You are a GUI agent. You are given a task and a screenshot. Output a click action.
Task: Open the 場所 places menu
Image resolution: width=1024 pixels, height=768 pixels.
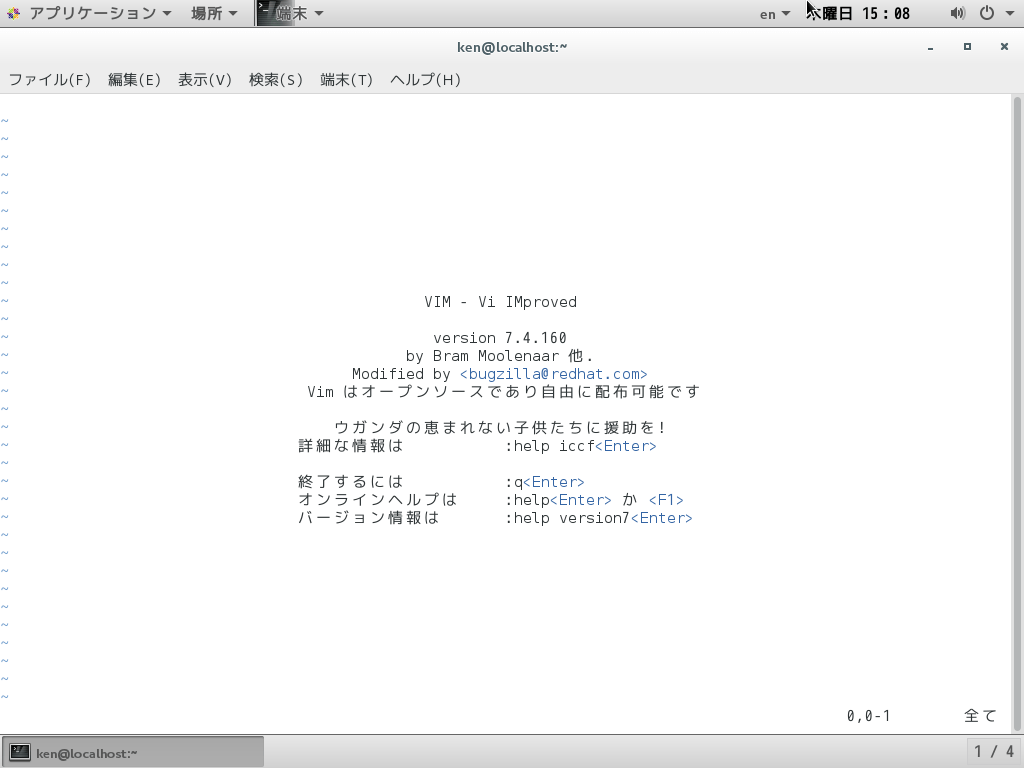pos(214,13)
